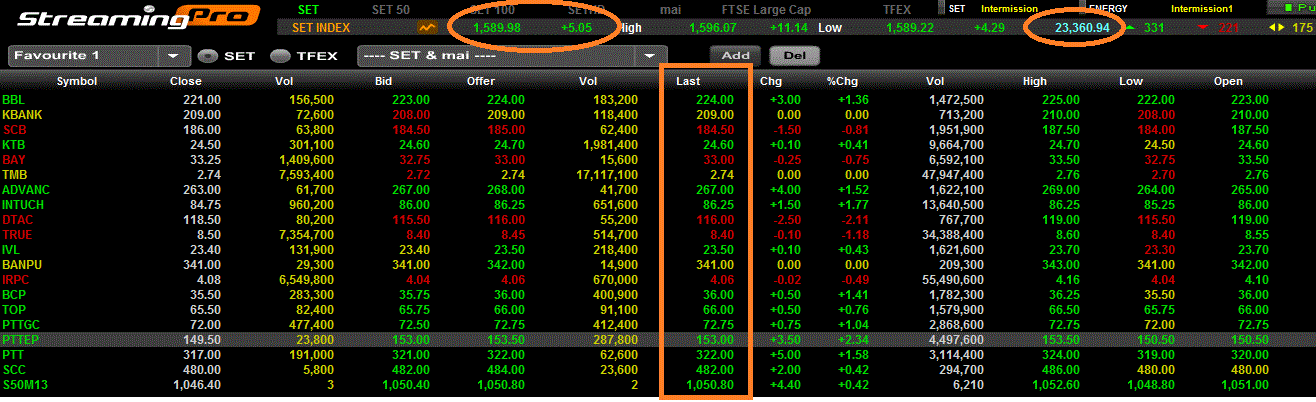Open the SET & mai dropdown

coord(512,56)
